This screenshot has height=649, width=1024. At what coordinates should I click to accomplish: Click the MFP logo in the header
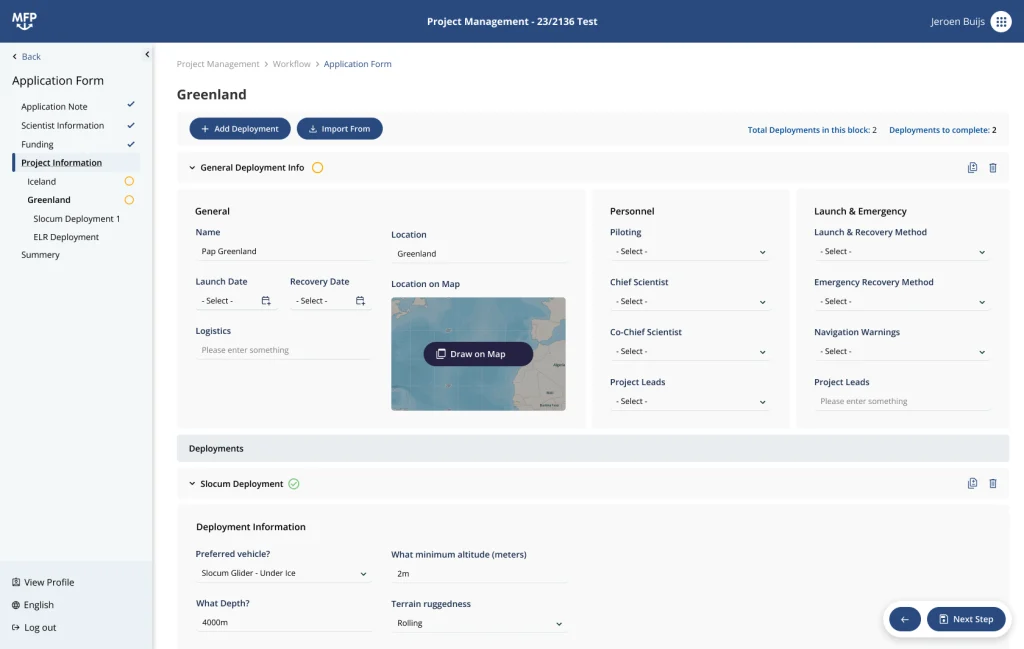pyautogui.click(x=24, y=20)
